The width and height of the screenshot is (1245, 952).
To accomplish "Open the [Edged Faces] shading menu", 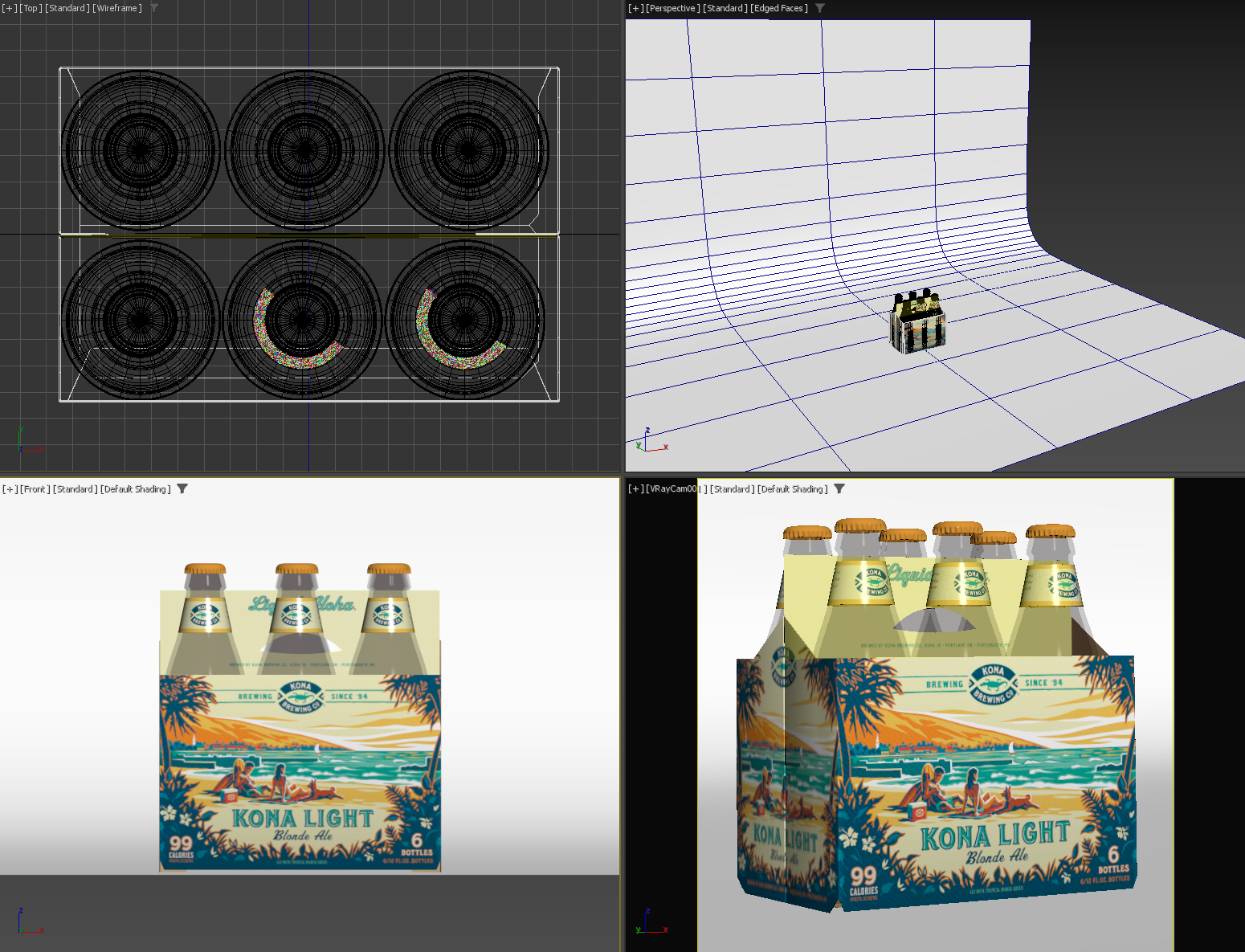I will pos(780,8).
